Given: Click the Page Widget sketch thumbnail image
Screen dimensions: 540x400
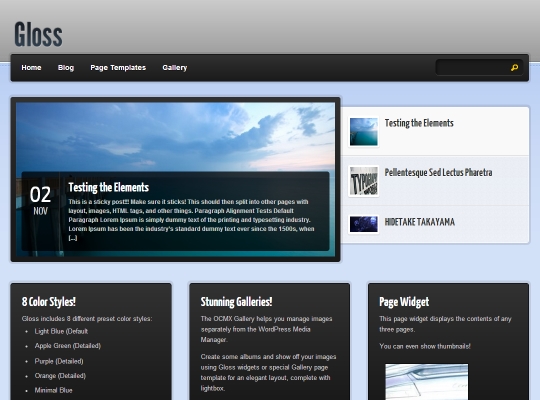Looking at the screenshot, I should pyautogui.click(x=427, y=382).
